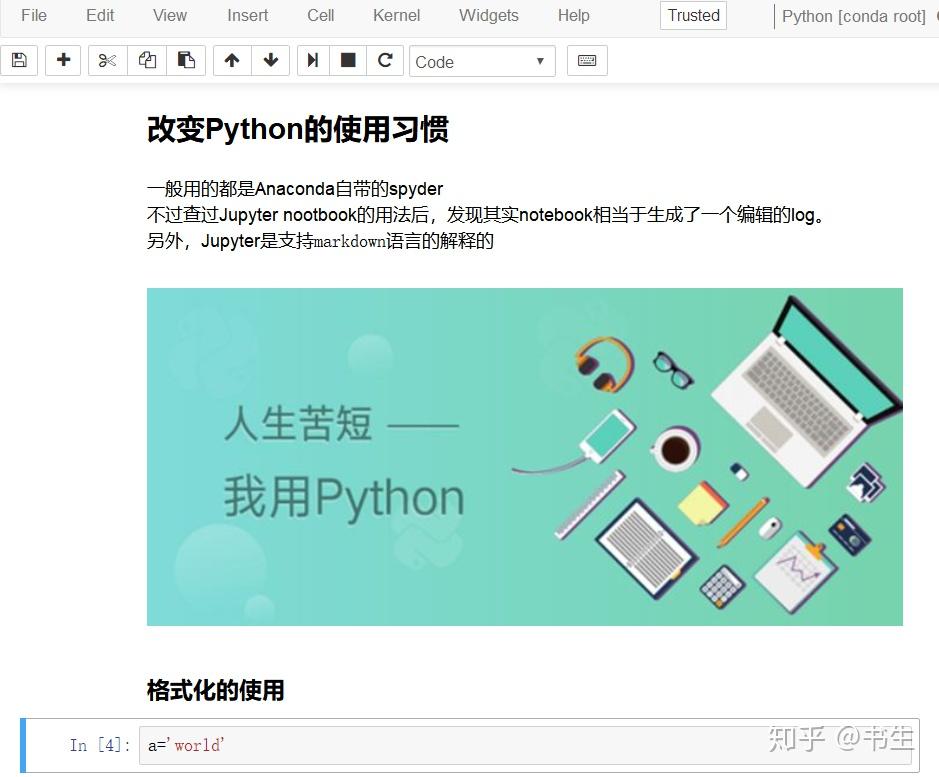Screen dimensions: 939x777
Task: Restart the kernel using the restart icon
Action: coord(385,60)
